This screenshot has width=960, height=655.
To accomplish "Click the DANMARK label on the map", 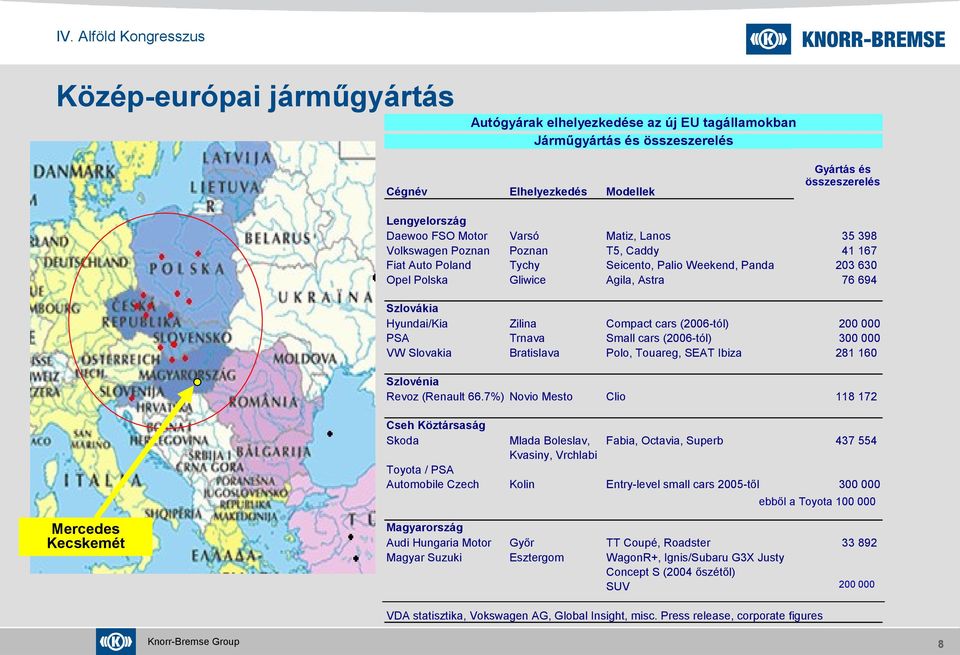I will click(74, 171).
